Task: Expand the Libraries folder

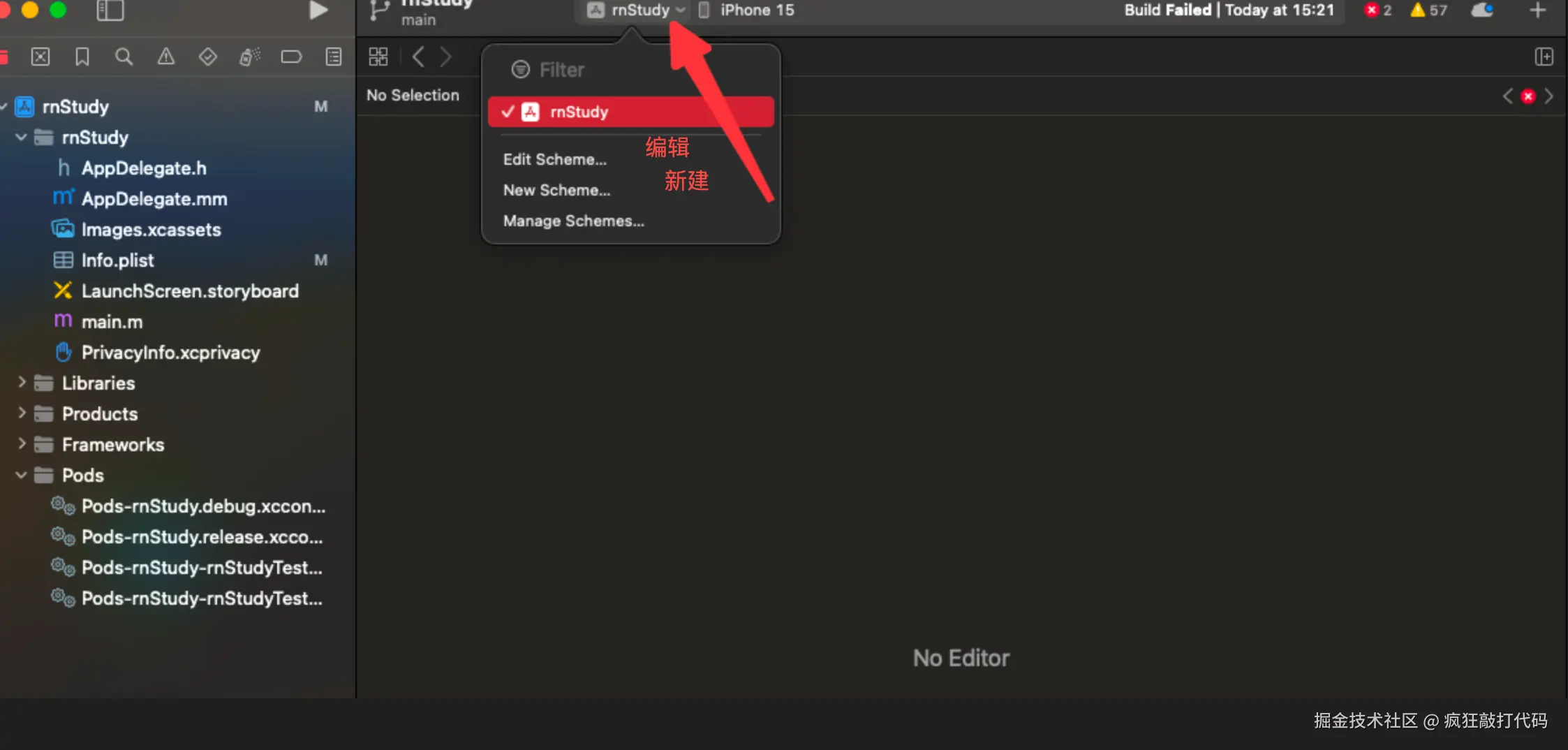Action: pyautogui.click(x=22, y=383)
